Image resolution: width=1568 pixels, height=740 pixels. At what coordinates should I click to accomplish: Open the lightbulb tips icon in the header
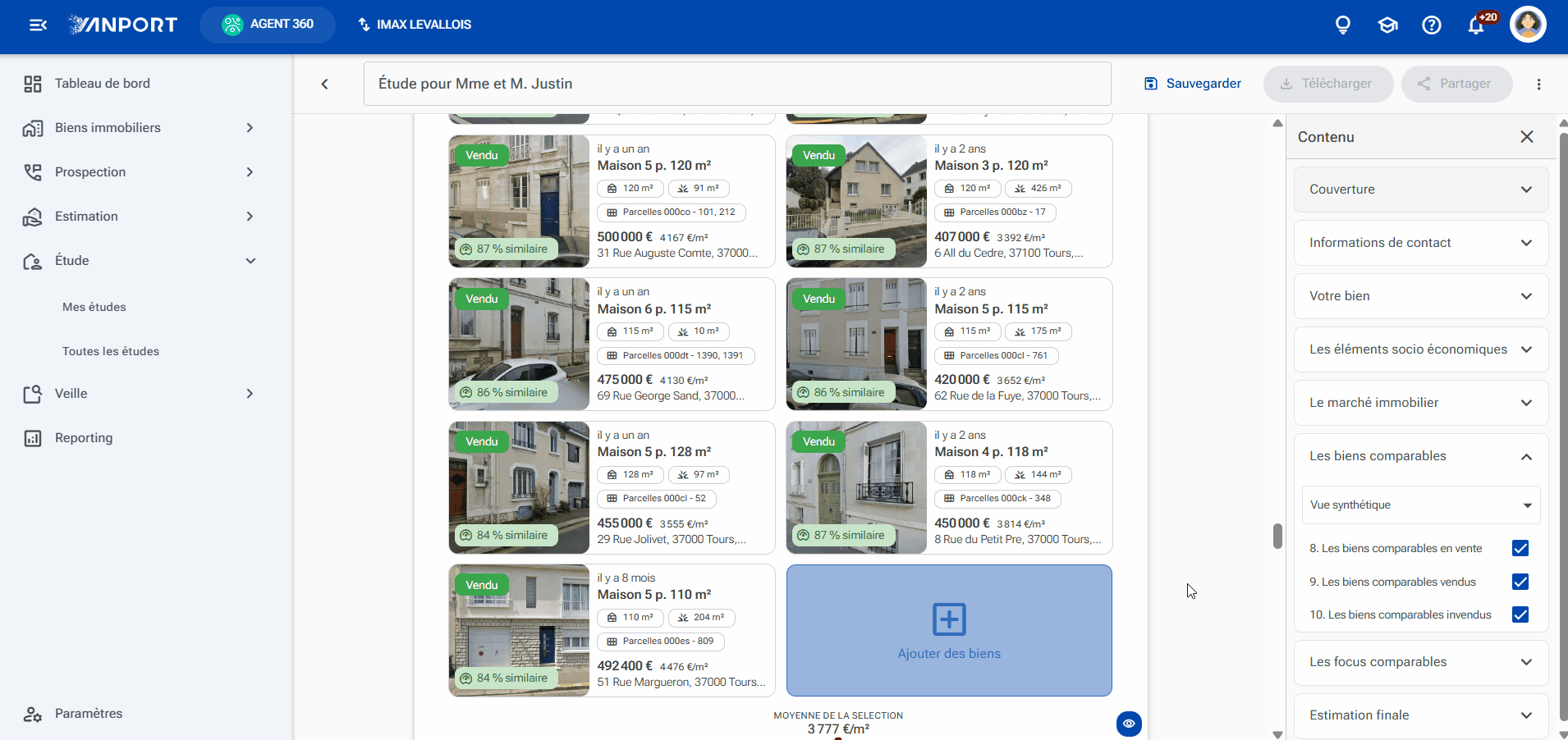click(x=1343, y=25)
